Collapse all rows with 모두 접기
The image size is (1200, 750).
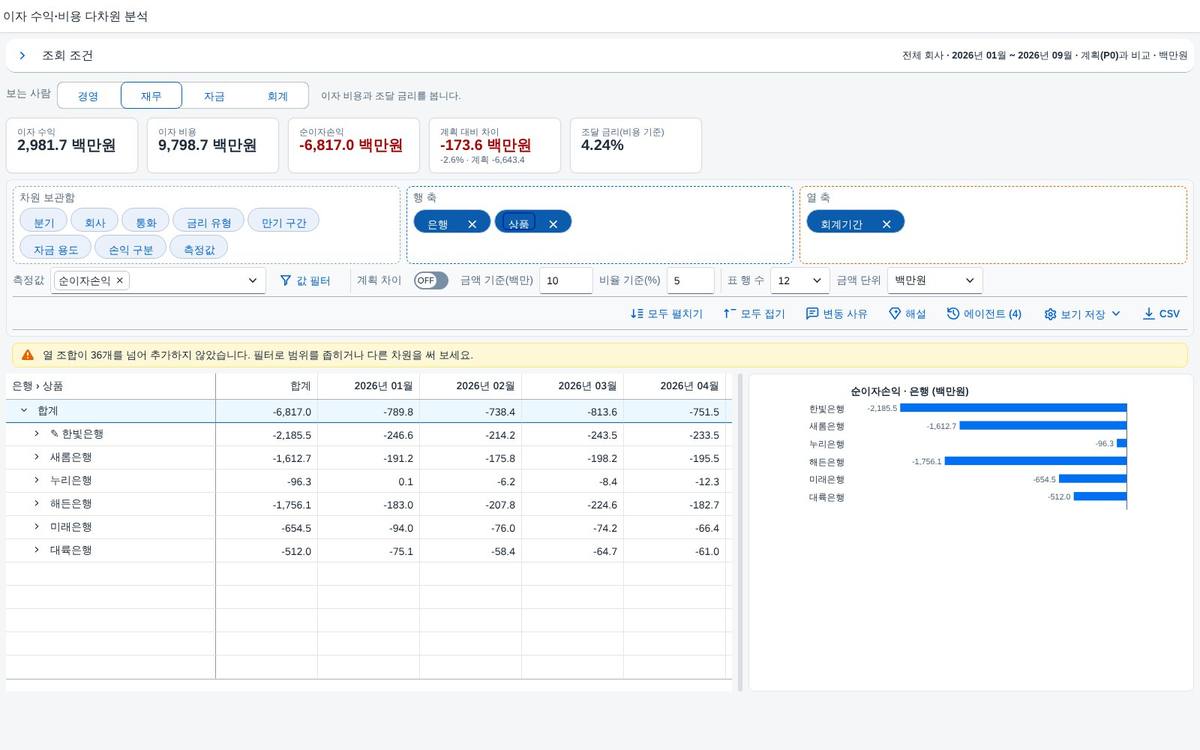coord(754,314)
